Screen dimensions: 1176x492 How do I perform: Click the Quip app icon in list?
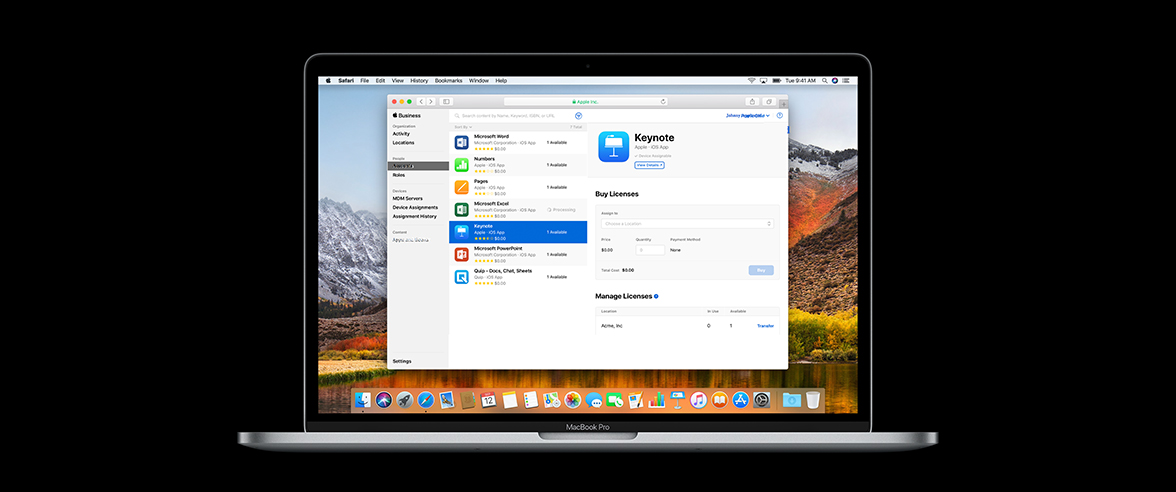(x=461, y=277)
